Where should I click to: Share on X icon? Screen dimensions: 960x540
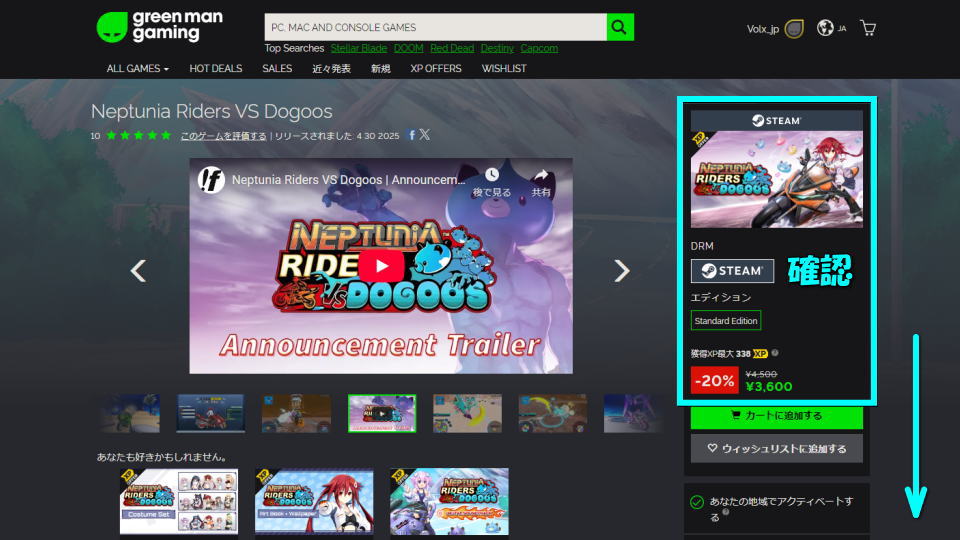coord(424,135)
